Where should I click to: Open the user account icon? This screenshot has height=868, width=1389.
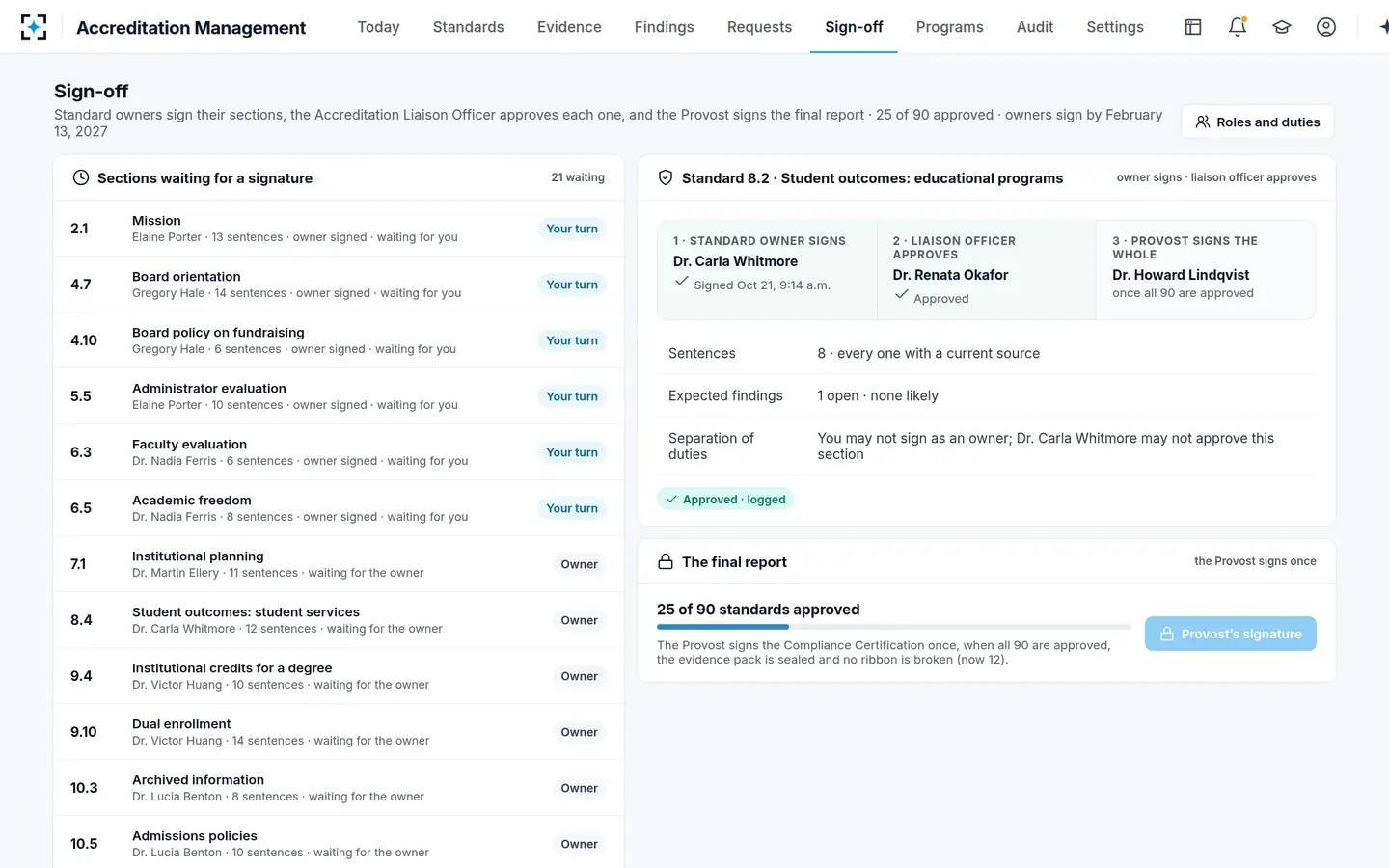pos(1326,27)
